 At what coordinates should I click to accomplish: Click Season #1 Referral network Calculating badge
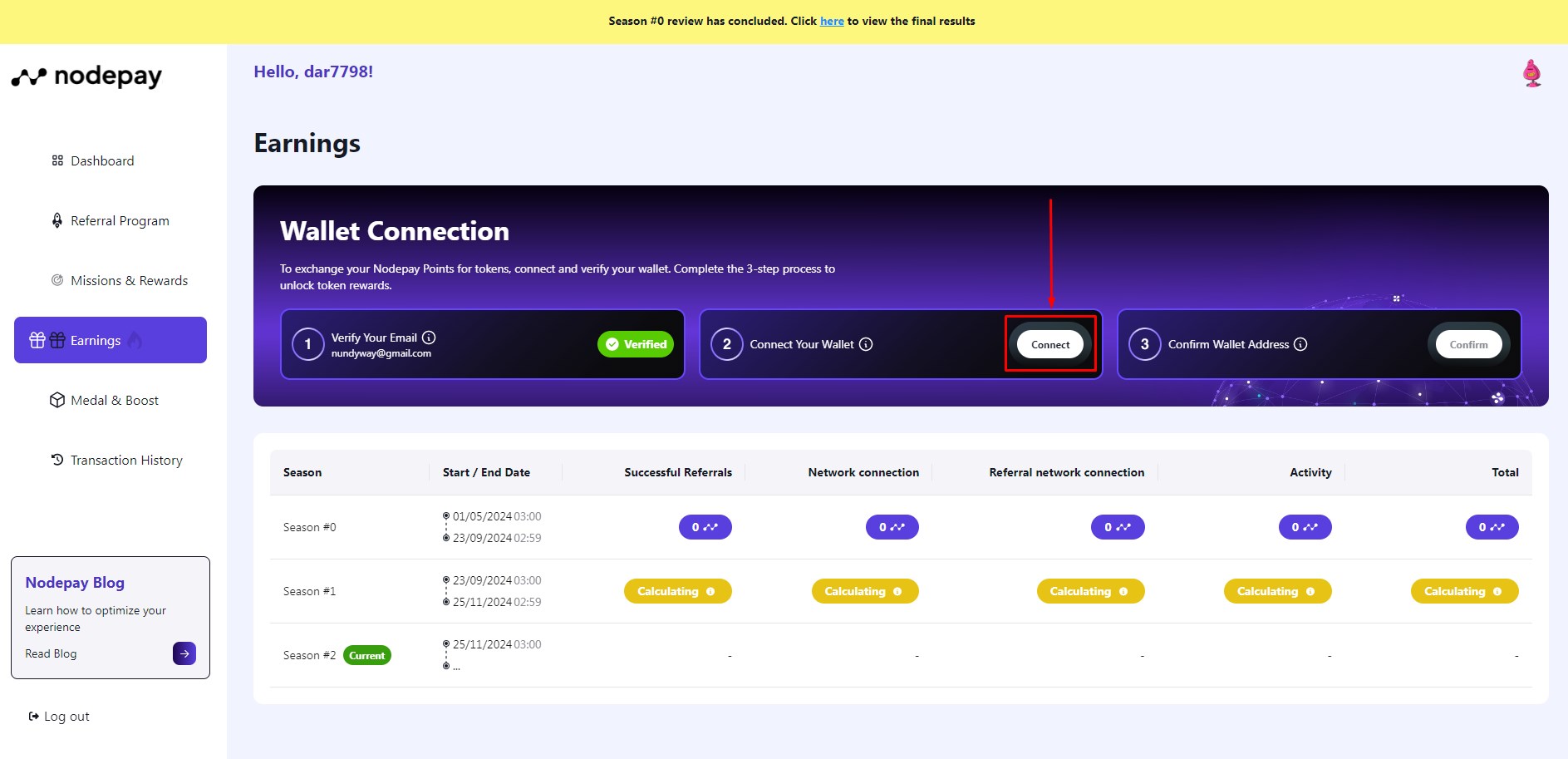1091,591
